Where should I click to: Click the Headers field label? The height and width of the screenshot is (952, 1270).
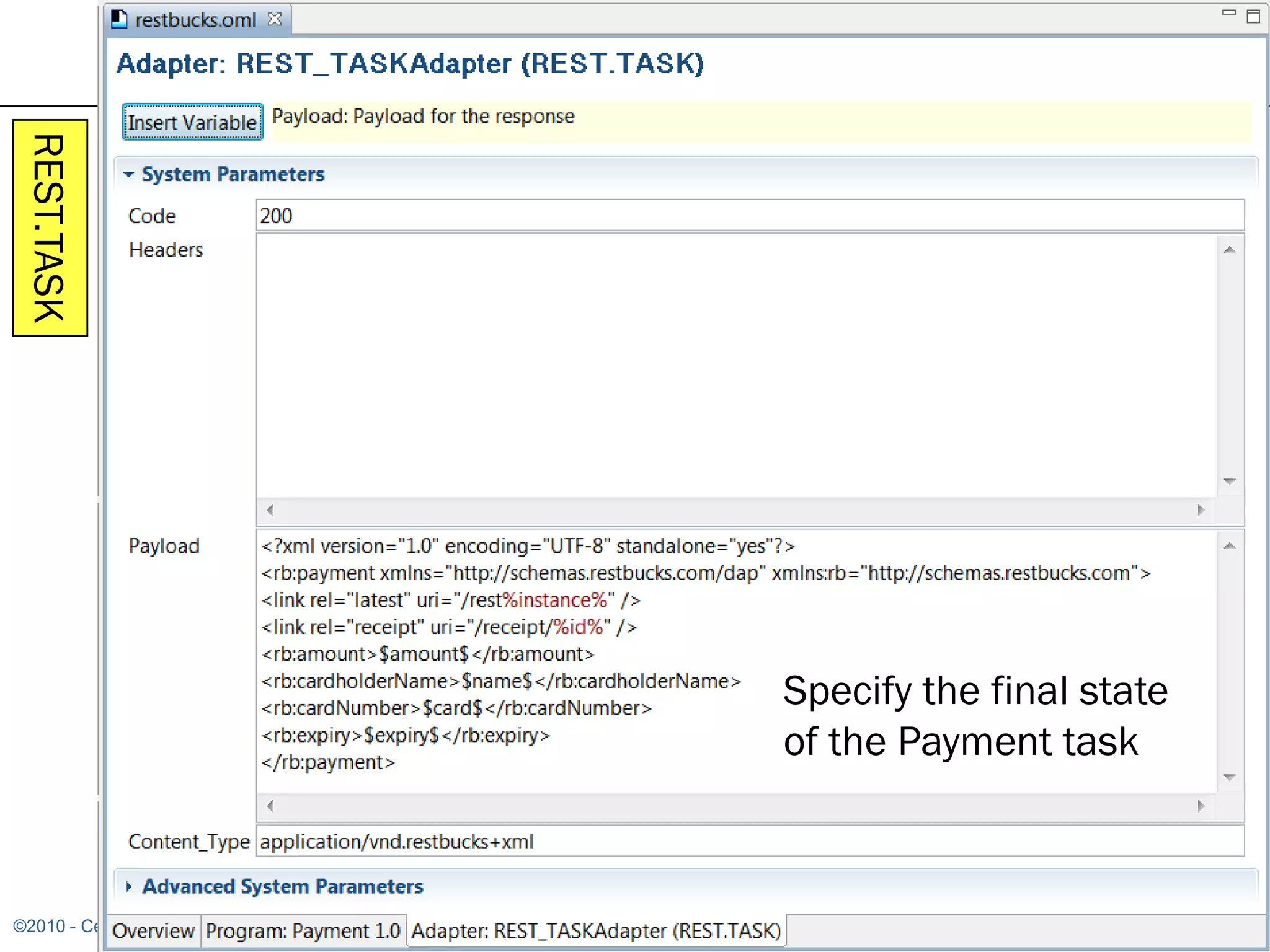(166, 250)
